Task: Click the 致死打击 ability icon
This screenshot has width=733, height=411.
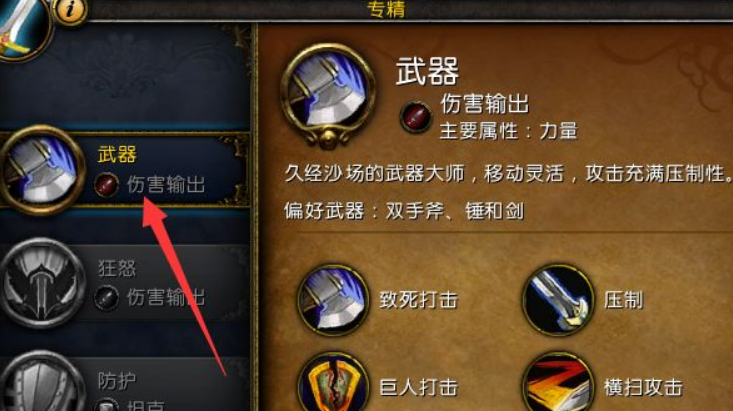Action: [333, 300]
